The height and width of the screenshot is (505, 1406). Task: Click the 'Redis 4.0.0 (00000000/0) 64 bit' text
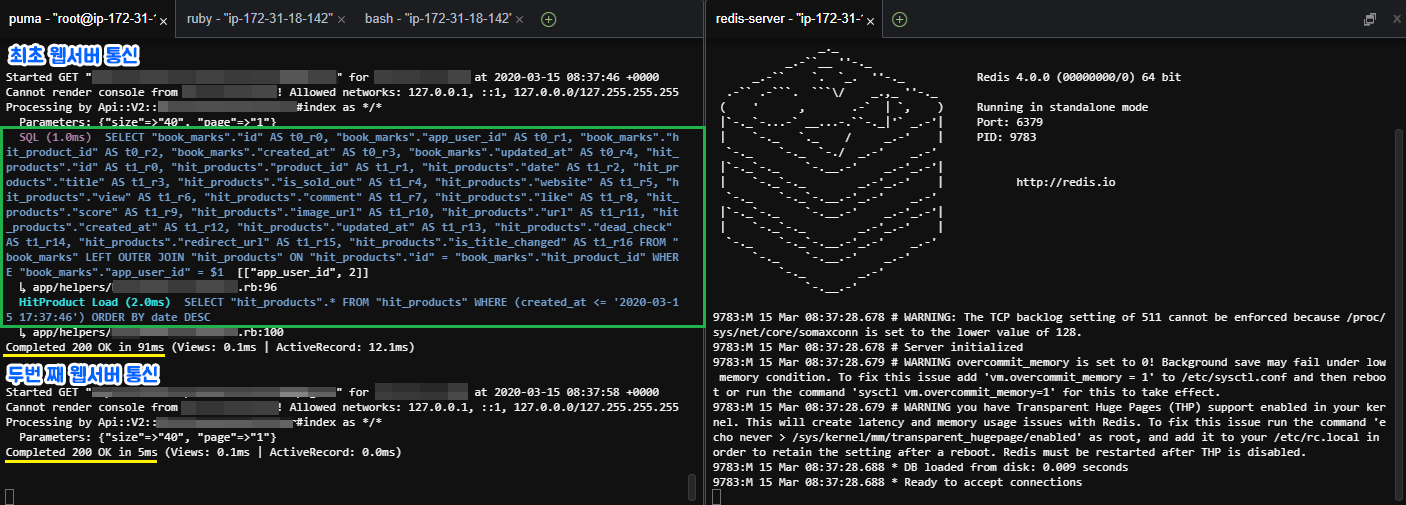click(1079, 77)
